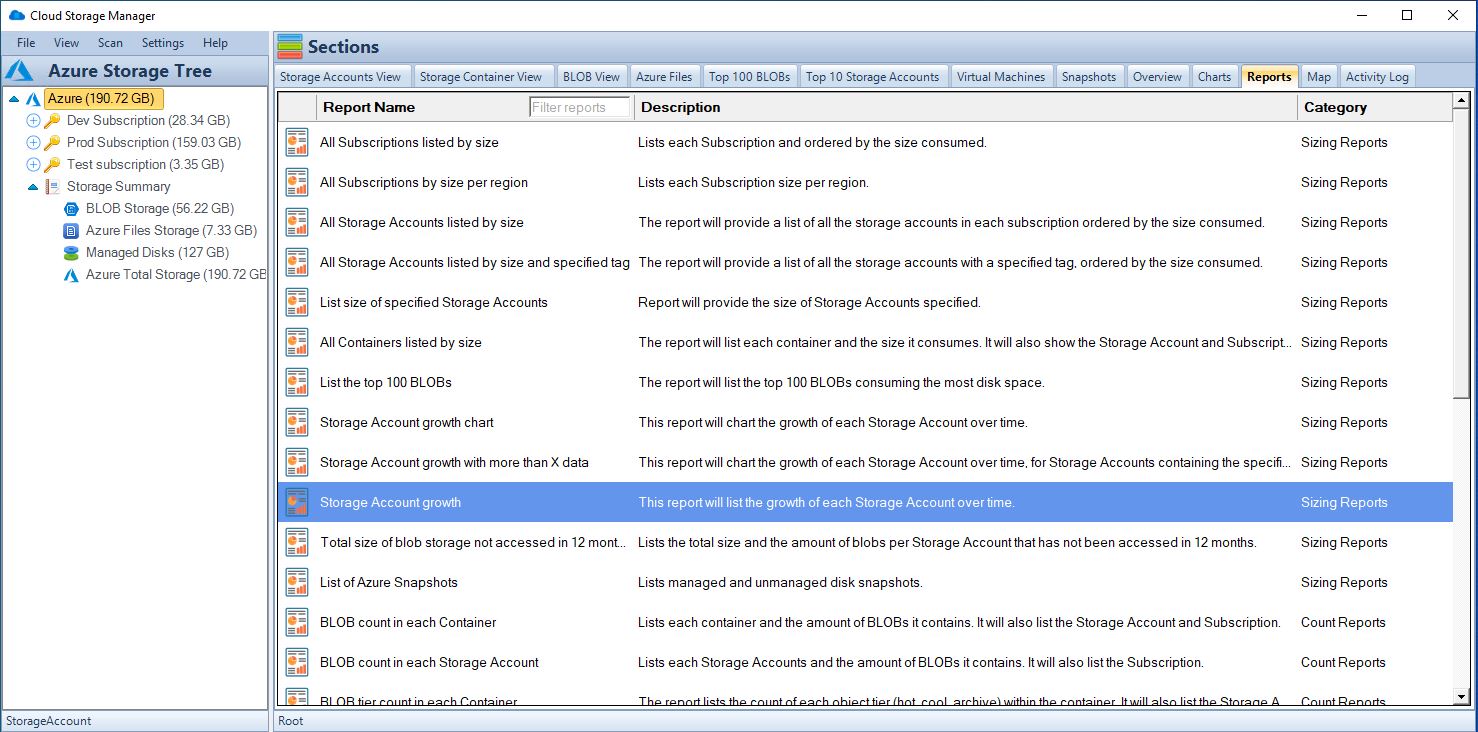This screenshot has height=732, width=1478.
Task: Open the File menu
Action: [x=26, y=43]
